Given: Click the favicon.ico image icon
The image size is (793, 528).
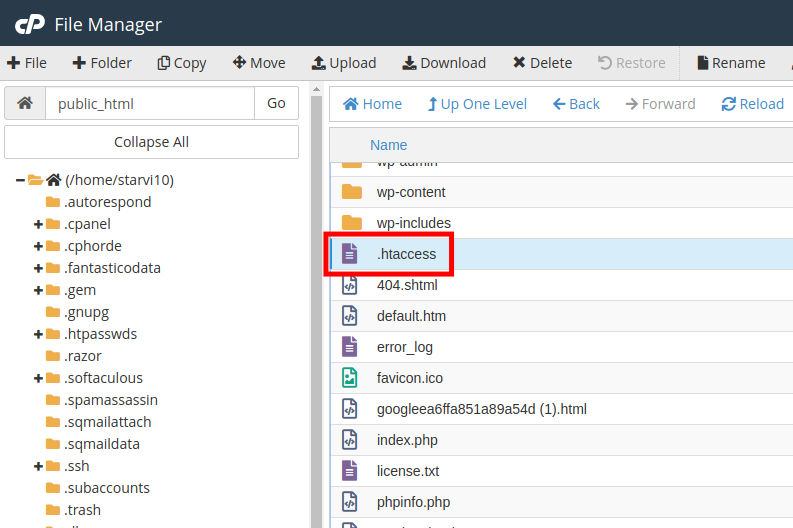Looking at the screenshot, I should coord(349,378).
